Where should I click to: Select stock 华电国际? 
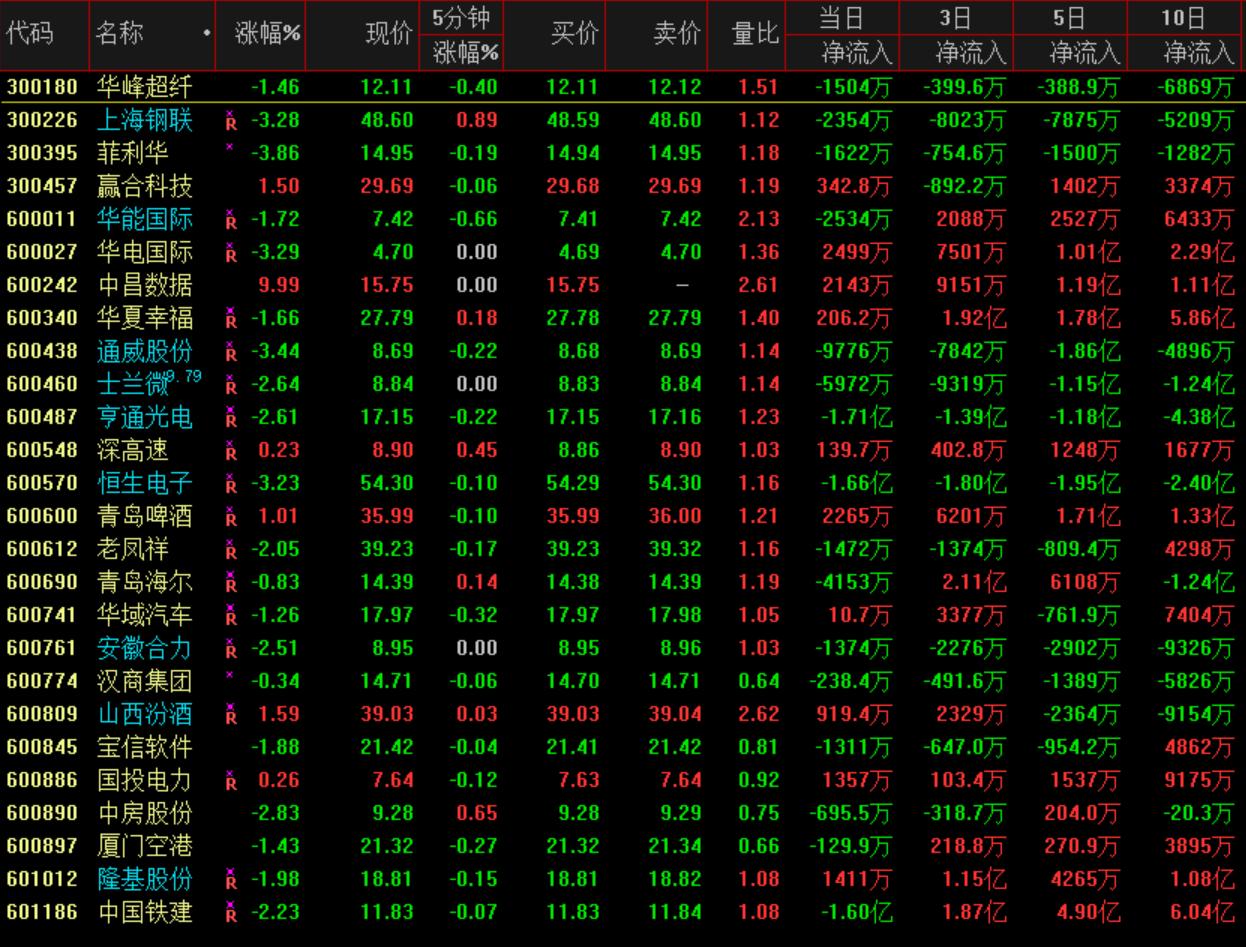point(144,253)
